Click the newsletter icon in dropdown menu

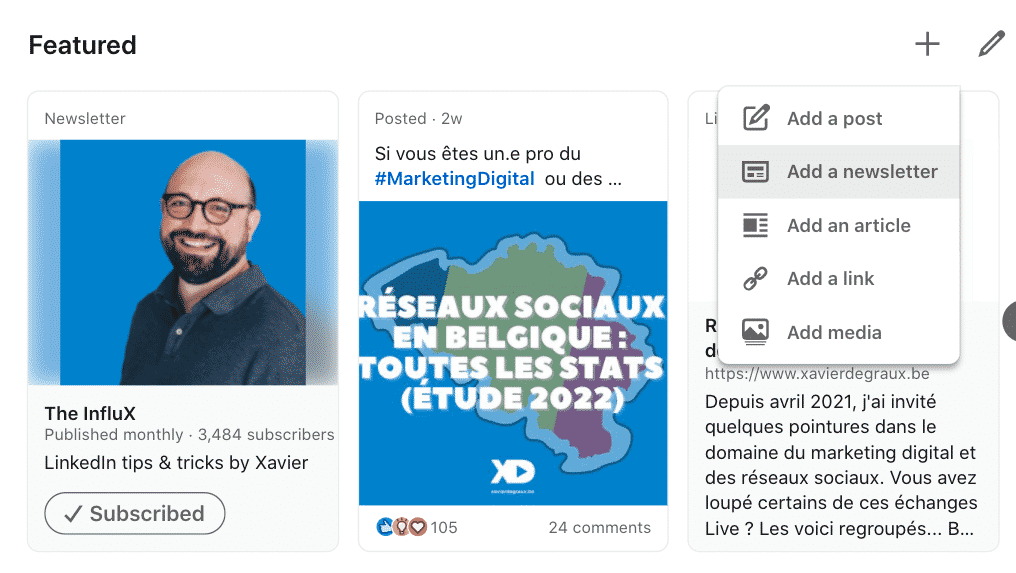(756, 172)
